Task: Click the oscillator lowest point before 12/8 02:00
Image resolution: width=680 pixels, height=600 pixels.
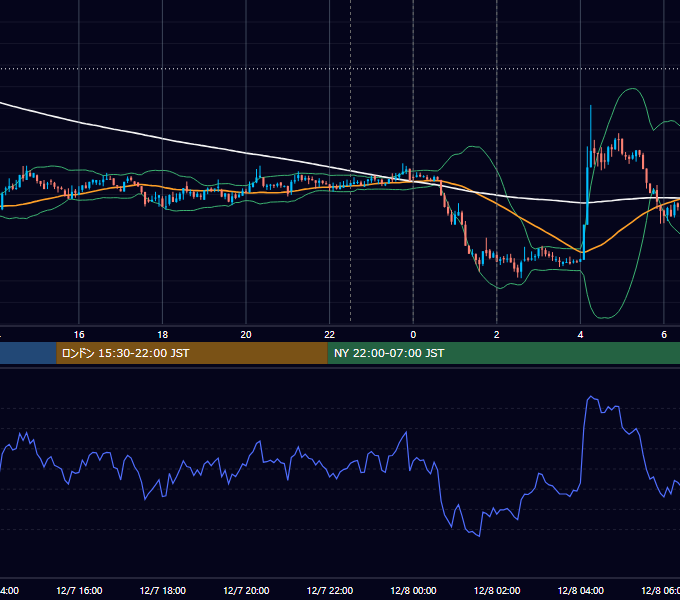Action: point(479,536)
